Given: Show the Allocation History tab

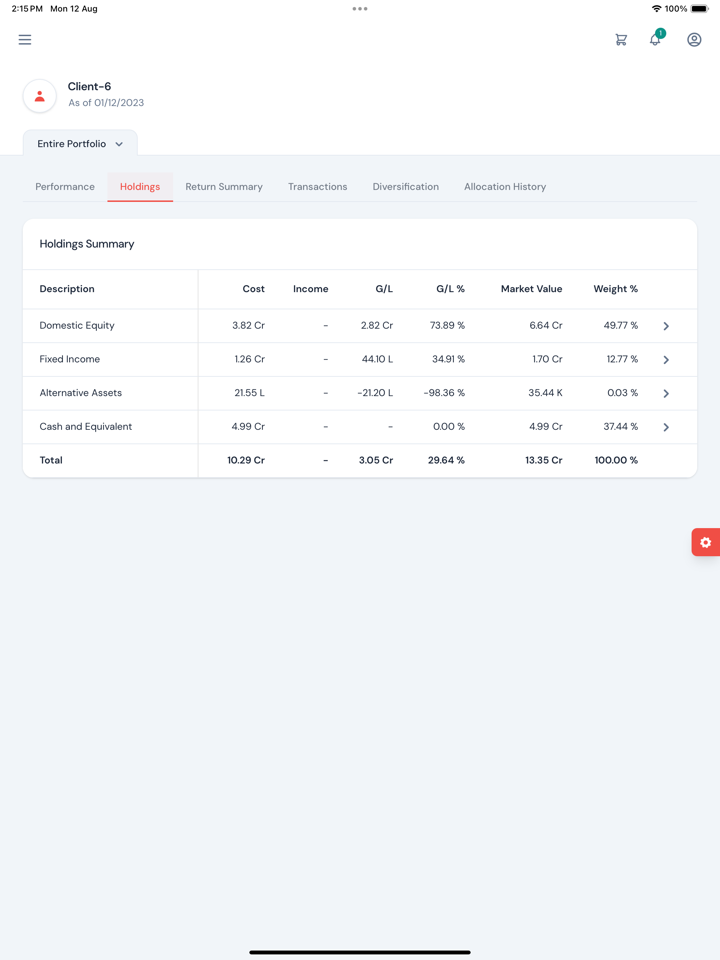Looking at the screenshot, I should click(x=505, y=187).
